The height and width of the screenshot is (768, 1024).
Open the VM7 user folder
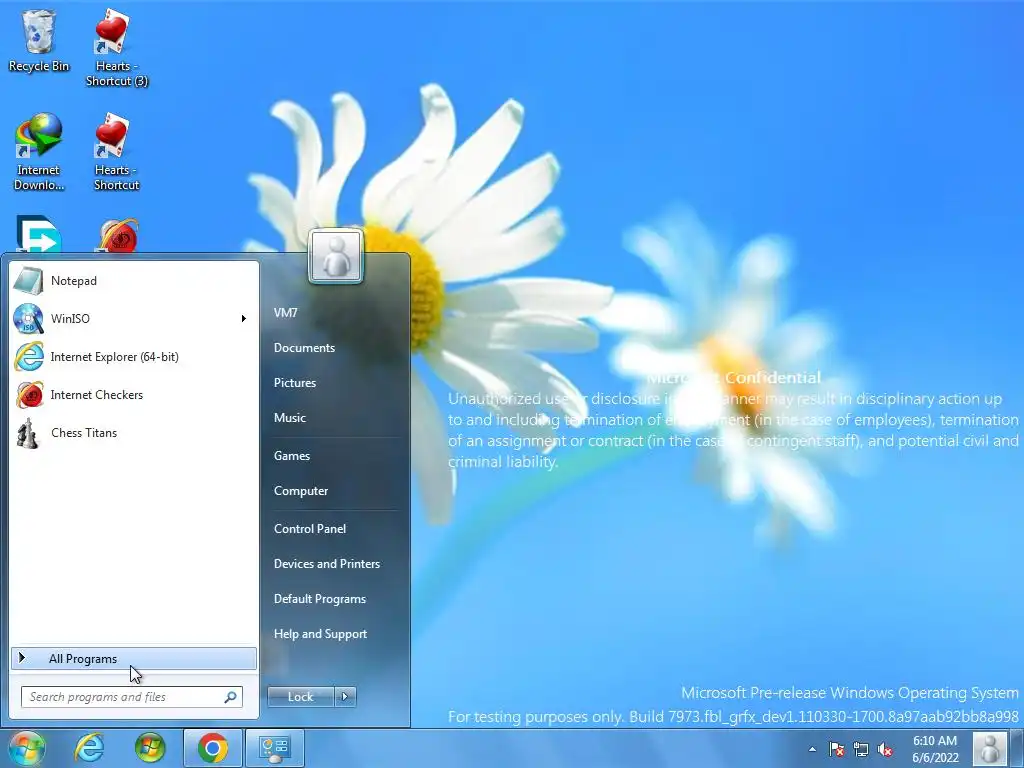(285, 313)
